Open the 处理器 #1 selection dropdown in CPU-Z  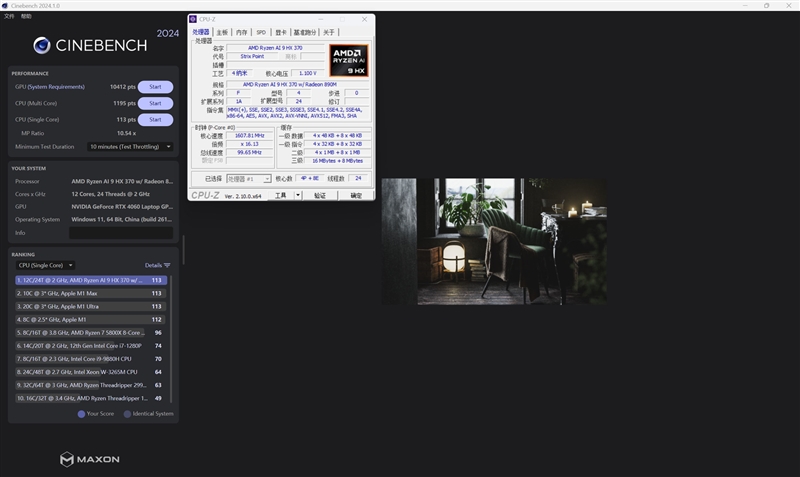tap(248, 179)
